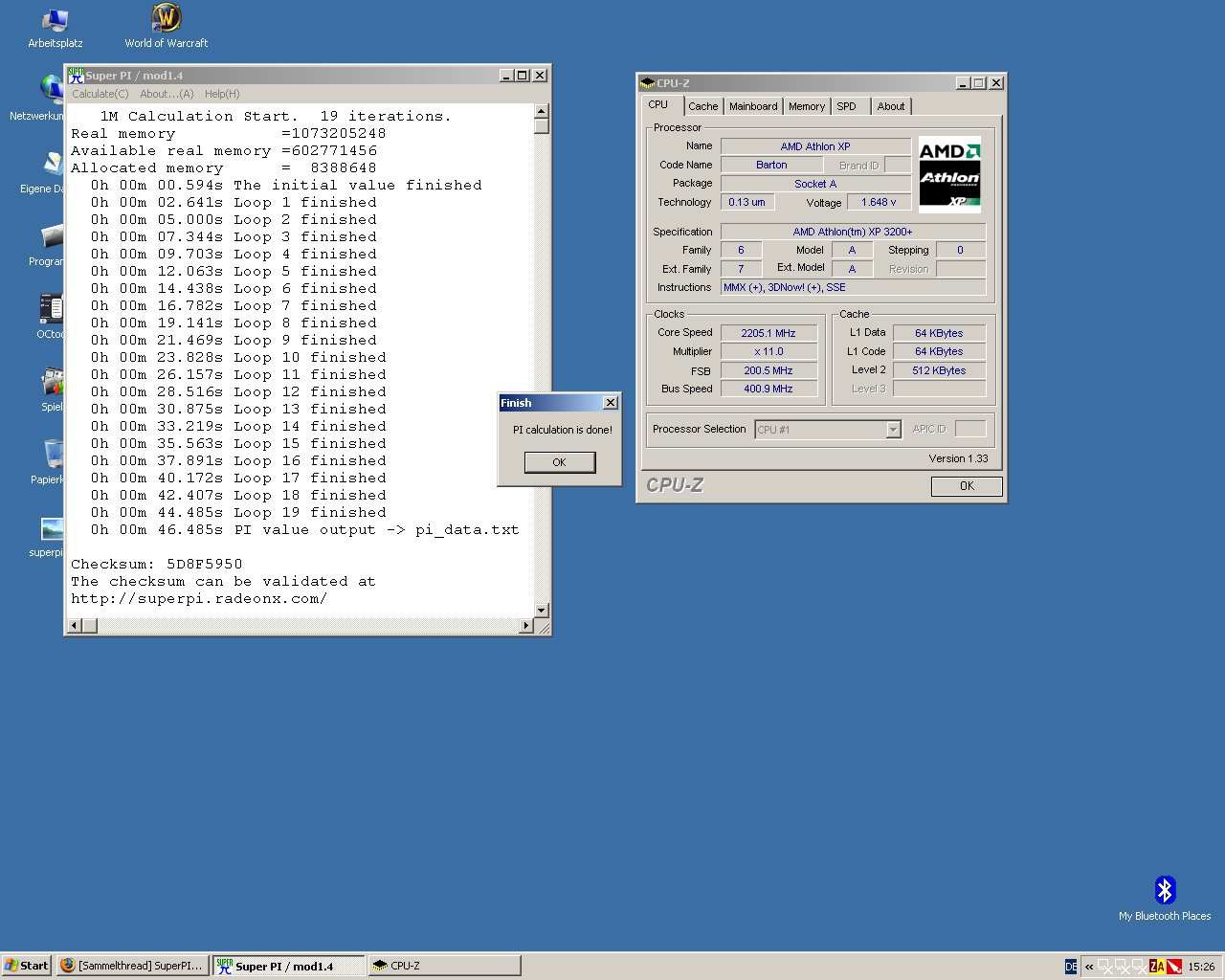Click the Super PI / mod1.4 taskbar button
The width and height of the screenshot is (1225, 980).
point(288,966)
